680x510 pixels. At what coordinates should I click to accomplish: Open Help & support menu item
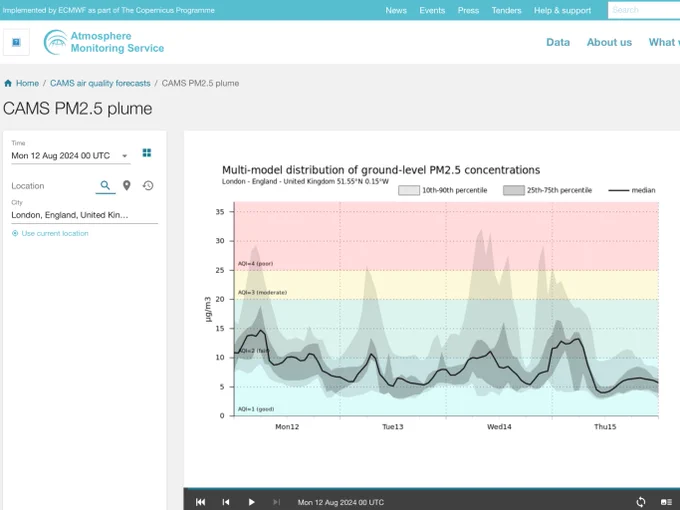(x=562, y=10)
